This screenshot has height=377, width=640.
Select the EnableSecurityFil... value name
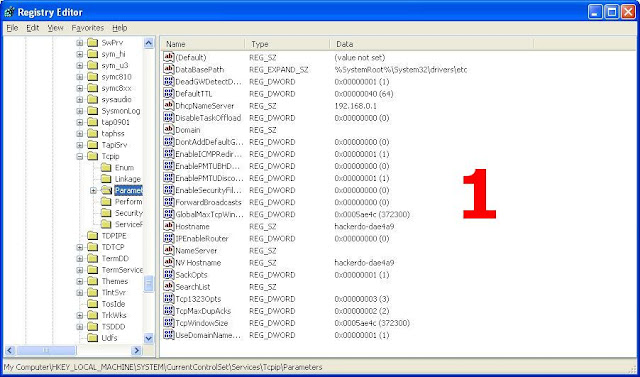[x=209, y=190]
